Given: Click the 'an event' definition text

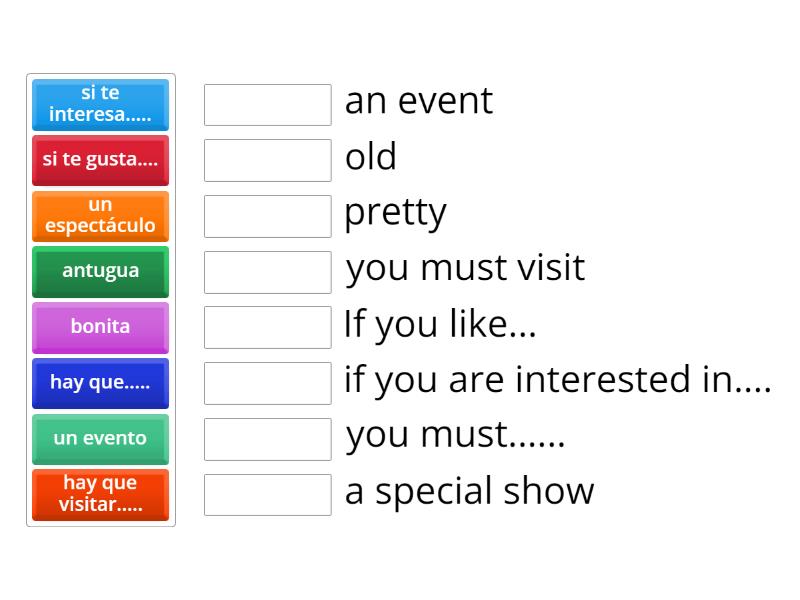Looking at the screenshot, I should coord(418,101).
